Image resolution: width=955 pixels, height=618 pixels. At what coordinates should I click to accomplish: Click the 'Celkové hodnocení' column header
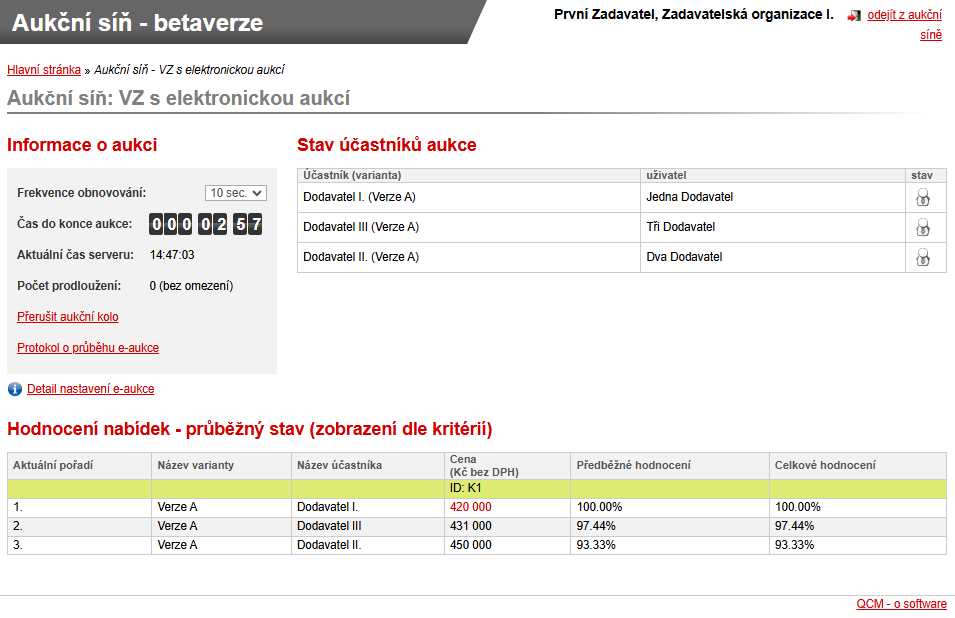825,465
